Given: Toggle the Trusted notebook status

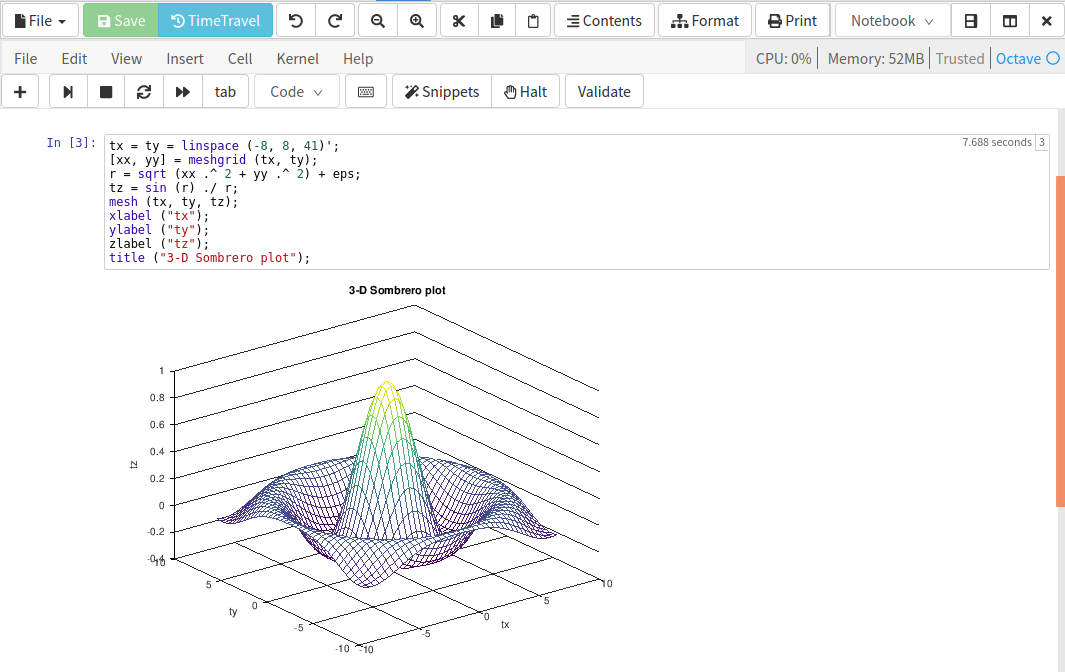Looking at the screenshot, I should click(960, 59).
